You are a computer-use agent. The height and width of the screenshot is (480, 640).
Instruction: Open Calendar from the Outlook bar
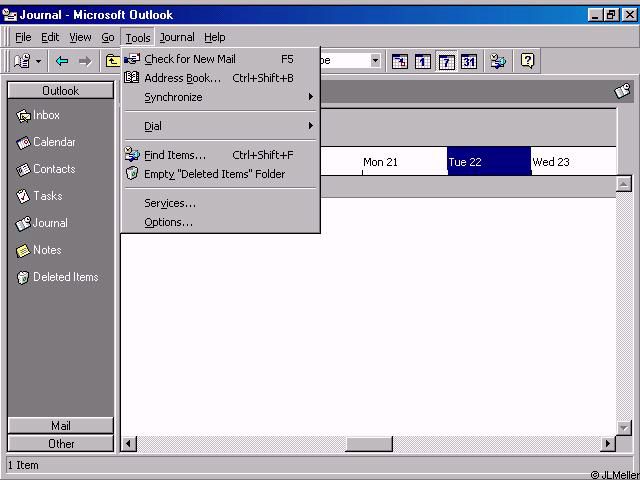click(x=24, y=143)
